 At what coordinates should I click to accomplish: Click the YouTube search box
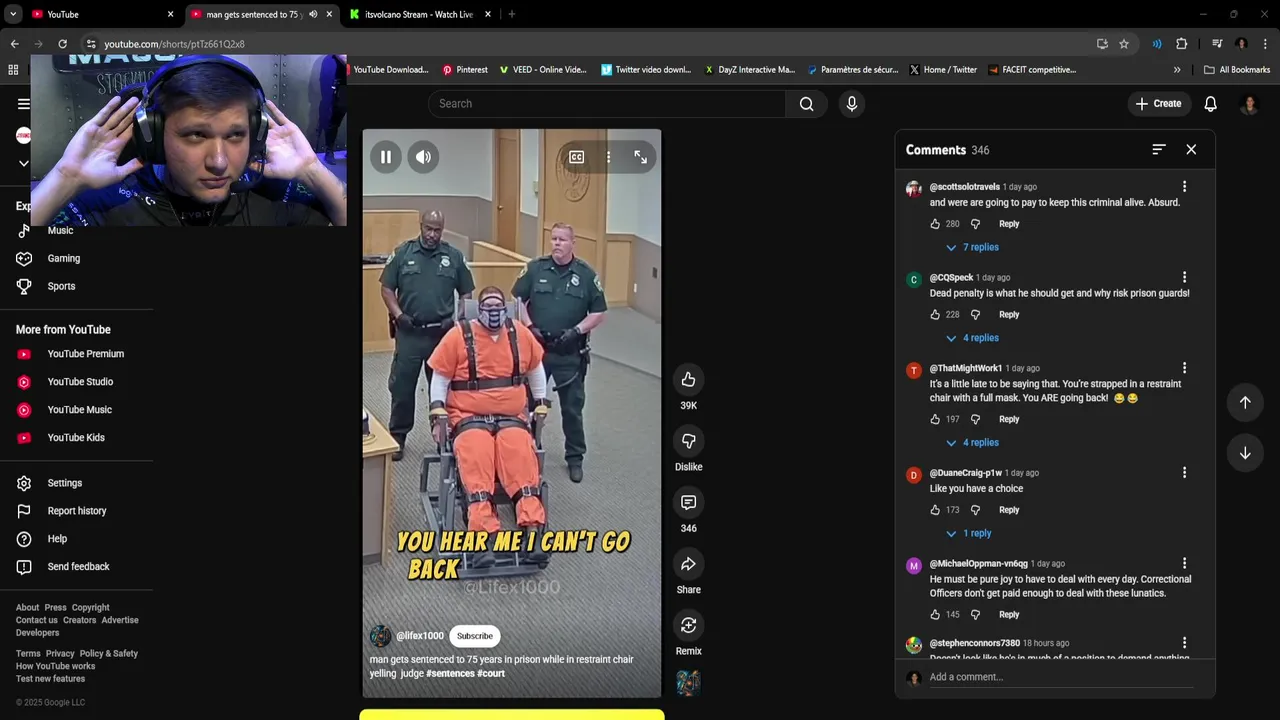(607, 104)
